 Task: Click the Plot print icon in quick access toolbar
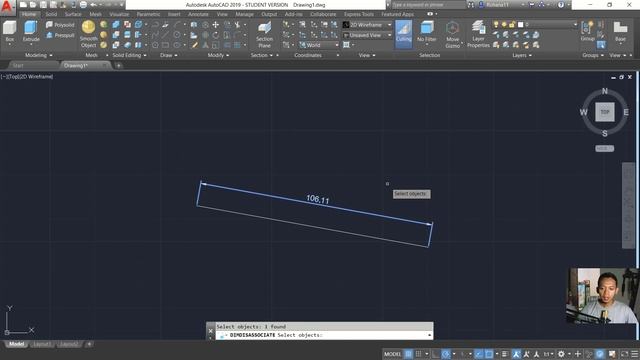(x=83, y=5)
